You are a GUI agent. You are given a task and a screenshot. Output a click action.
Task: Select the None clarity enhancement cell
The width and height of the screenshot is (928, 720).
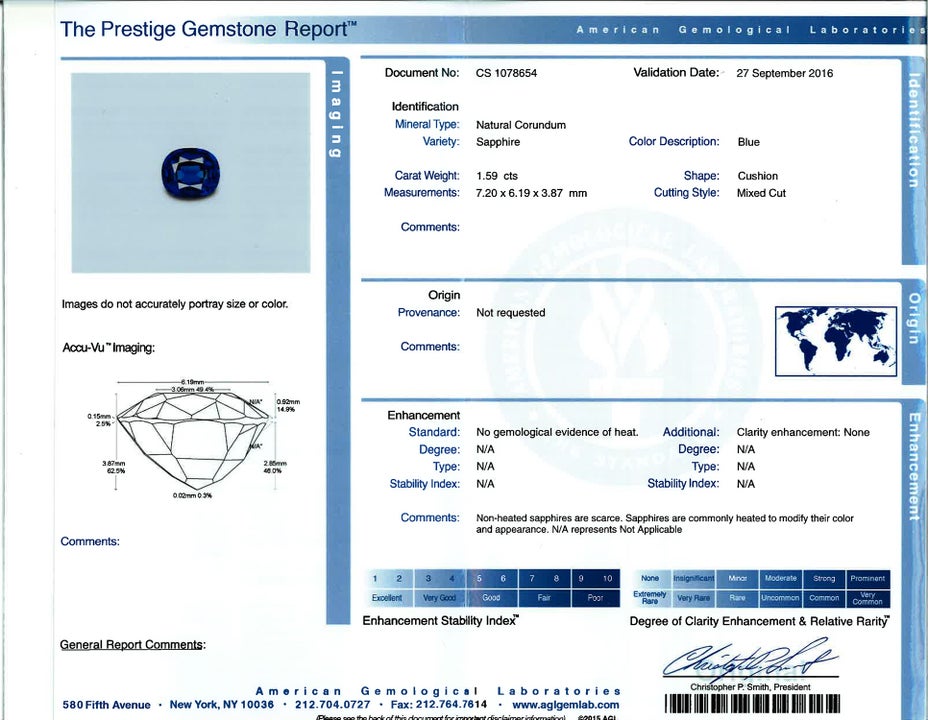point(650,578)
